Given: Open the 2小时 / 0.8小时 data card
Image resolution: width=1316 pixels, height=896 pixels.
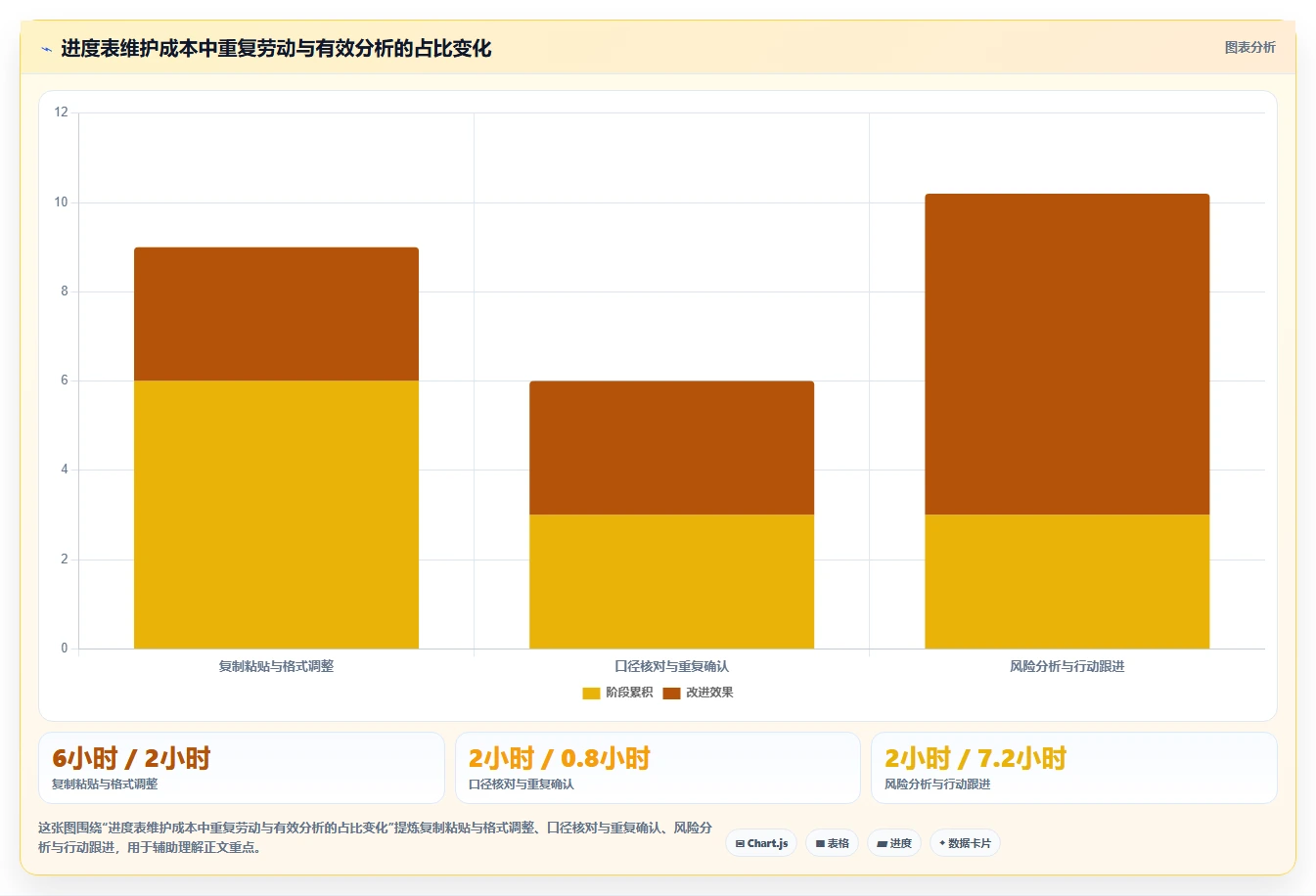Looking at the screenshot, I should tap(658, 768).
